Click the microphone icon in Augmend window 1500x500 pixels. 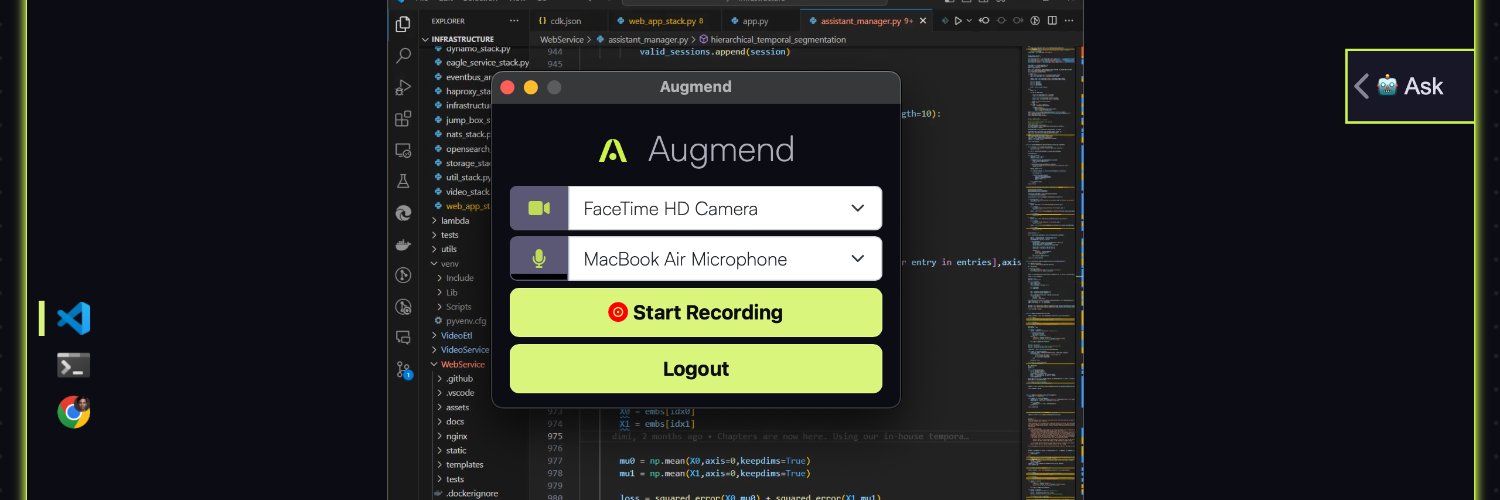pyautogui.click(x=539, y=259)
